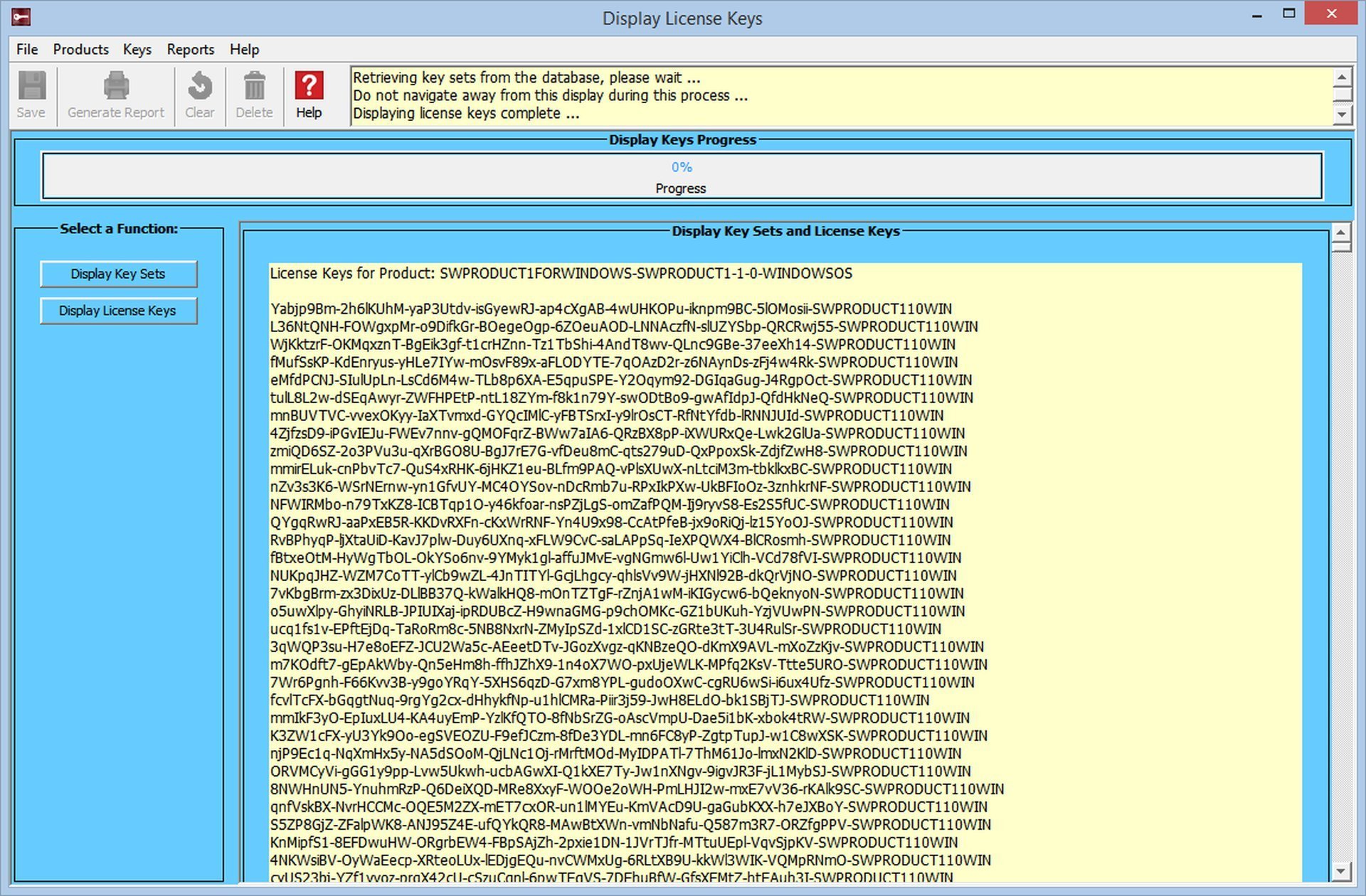
Task: Click the Save toolbar icon
Action: 31,87
